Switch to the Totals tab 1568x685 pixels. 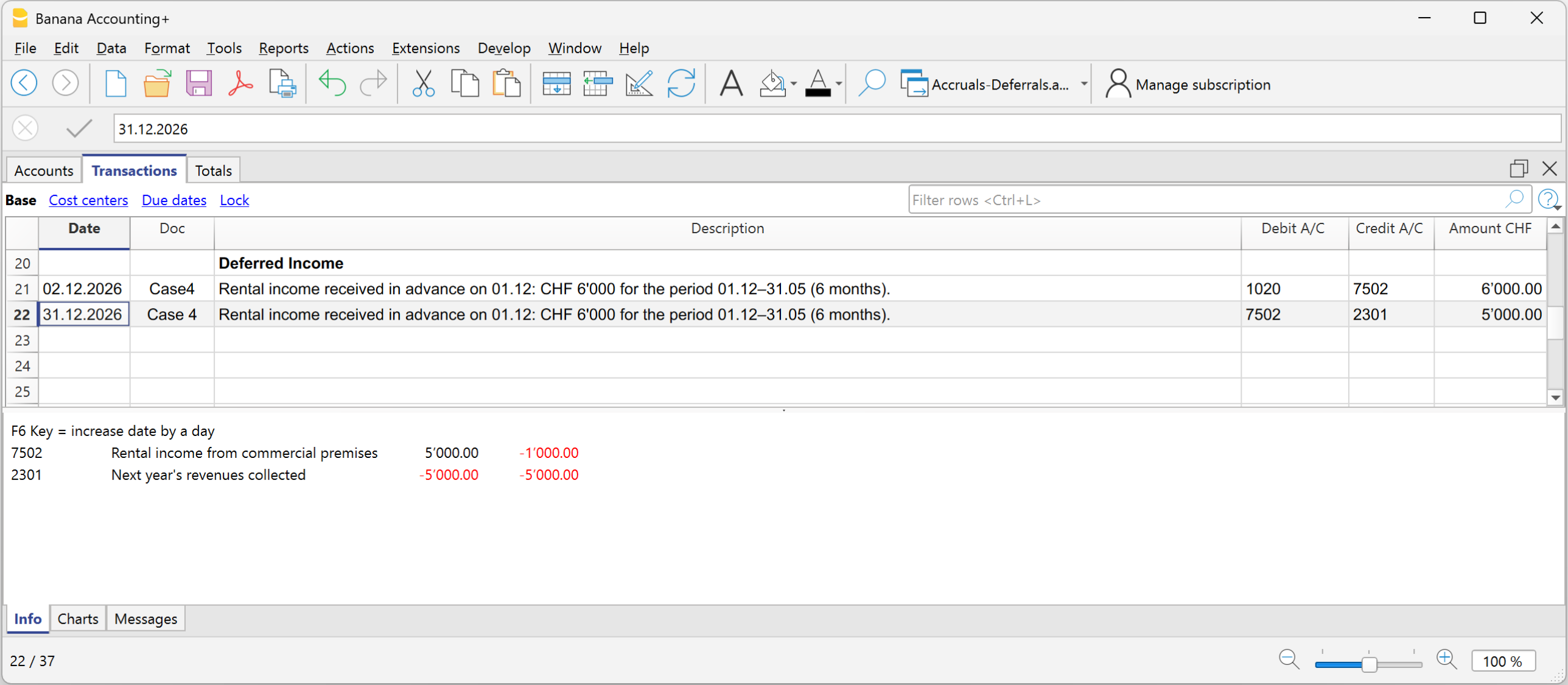(213, 171)
